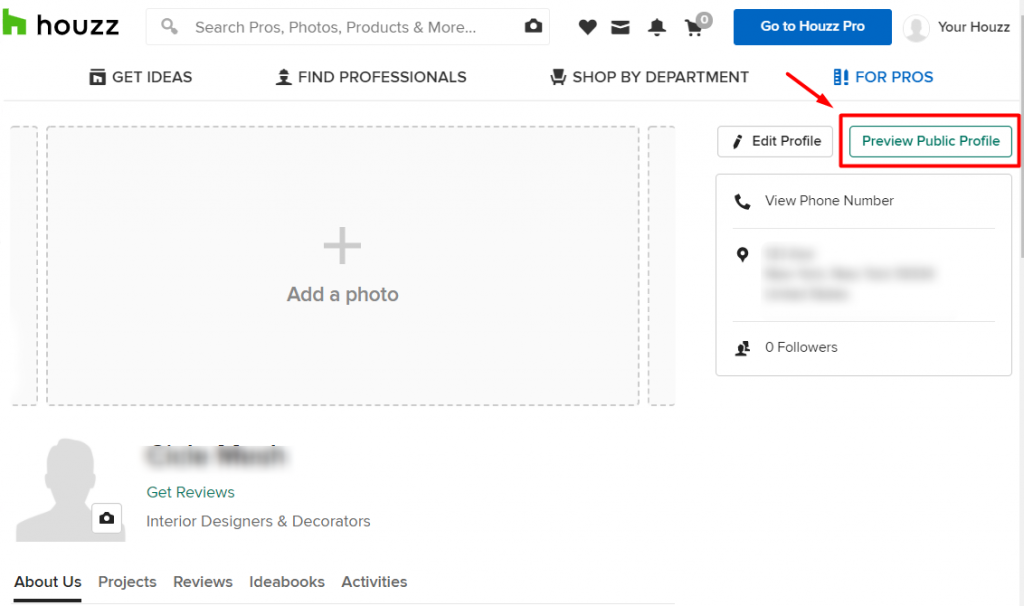The width and height of the screenshot is (1024, 606).
Task: Open messages using the envelope icon
Action: point(620,27)
